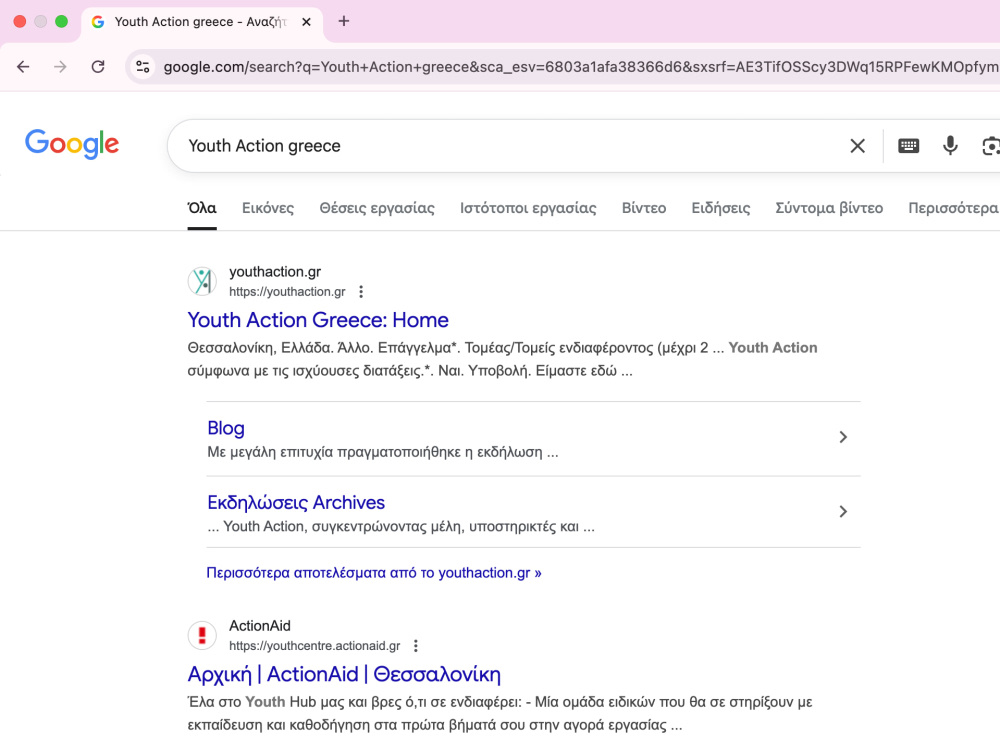Viewport: 1000px width, 750px height.
Task: Click the ActionAid site favicon
Action: 202,635
